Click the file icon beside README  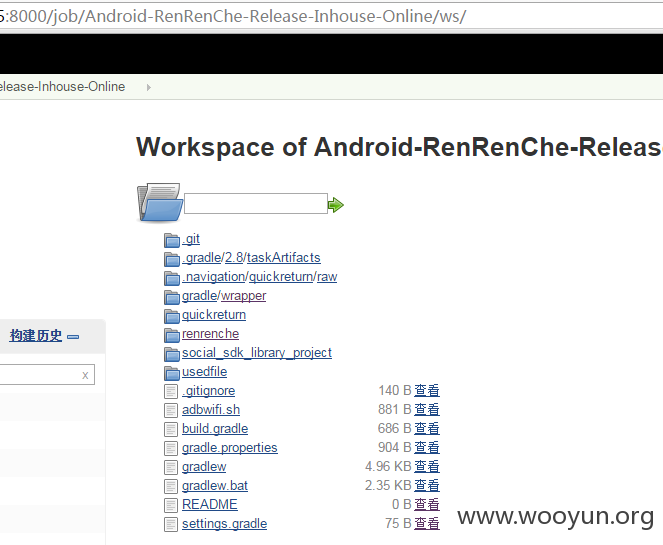[x=171, y=506]
